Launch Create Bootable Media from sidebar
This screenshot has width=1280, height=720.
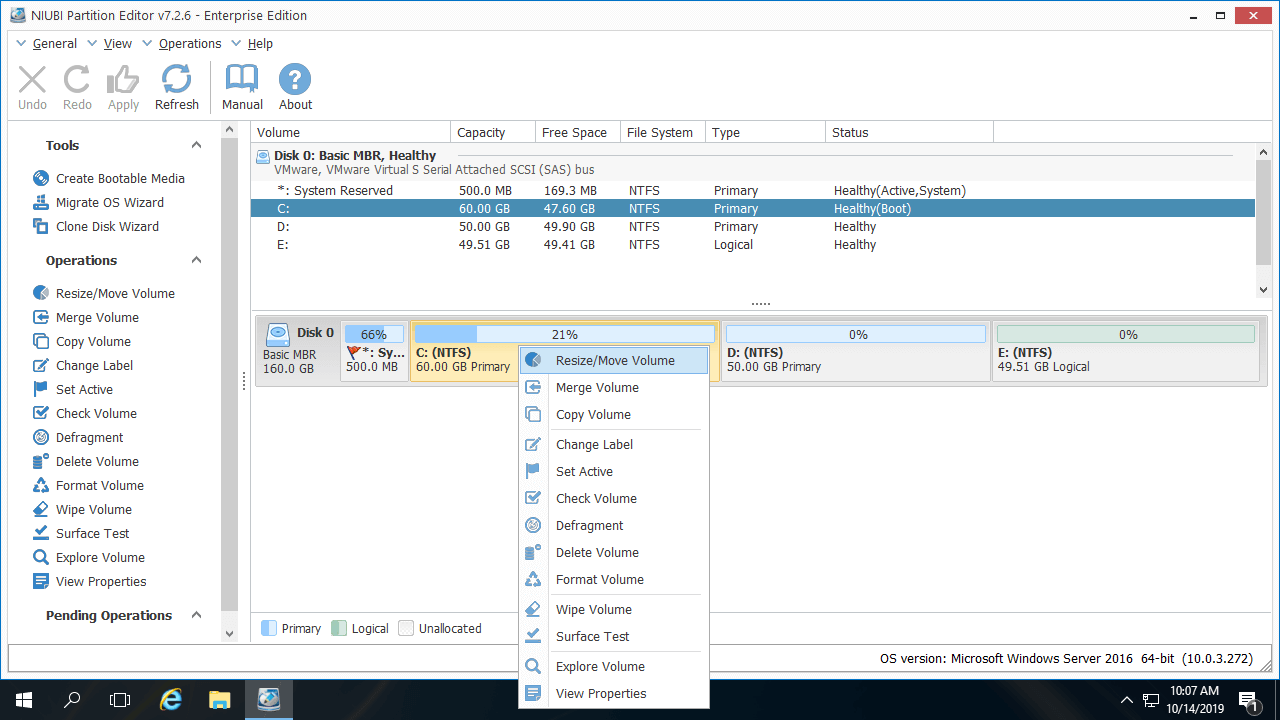(x=120, y=178)
